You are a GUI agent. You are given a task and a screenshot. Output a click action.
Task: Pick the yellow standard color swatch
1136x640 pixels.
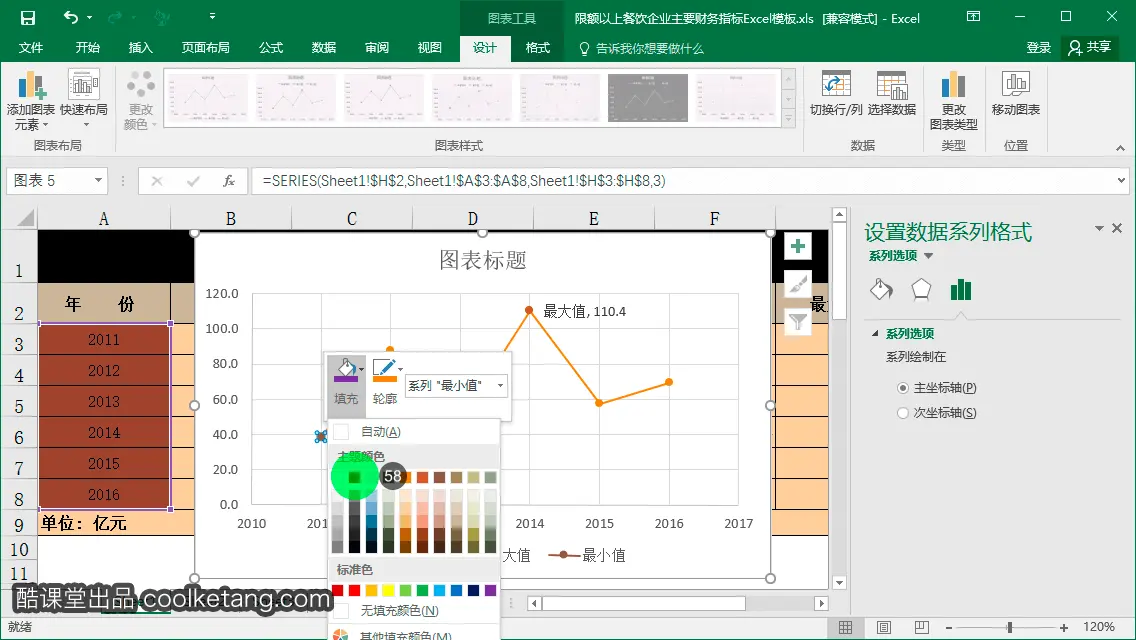tap(388, 591)
